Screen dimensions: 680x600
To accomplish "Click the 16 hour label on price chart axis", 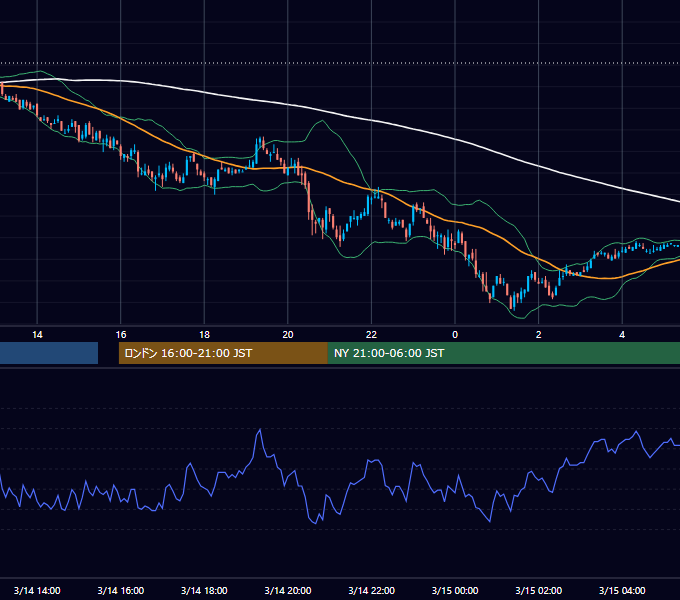I will (121, 335).
